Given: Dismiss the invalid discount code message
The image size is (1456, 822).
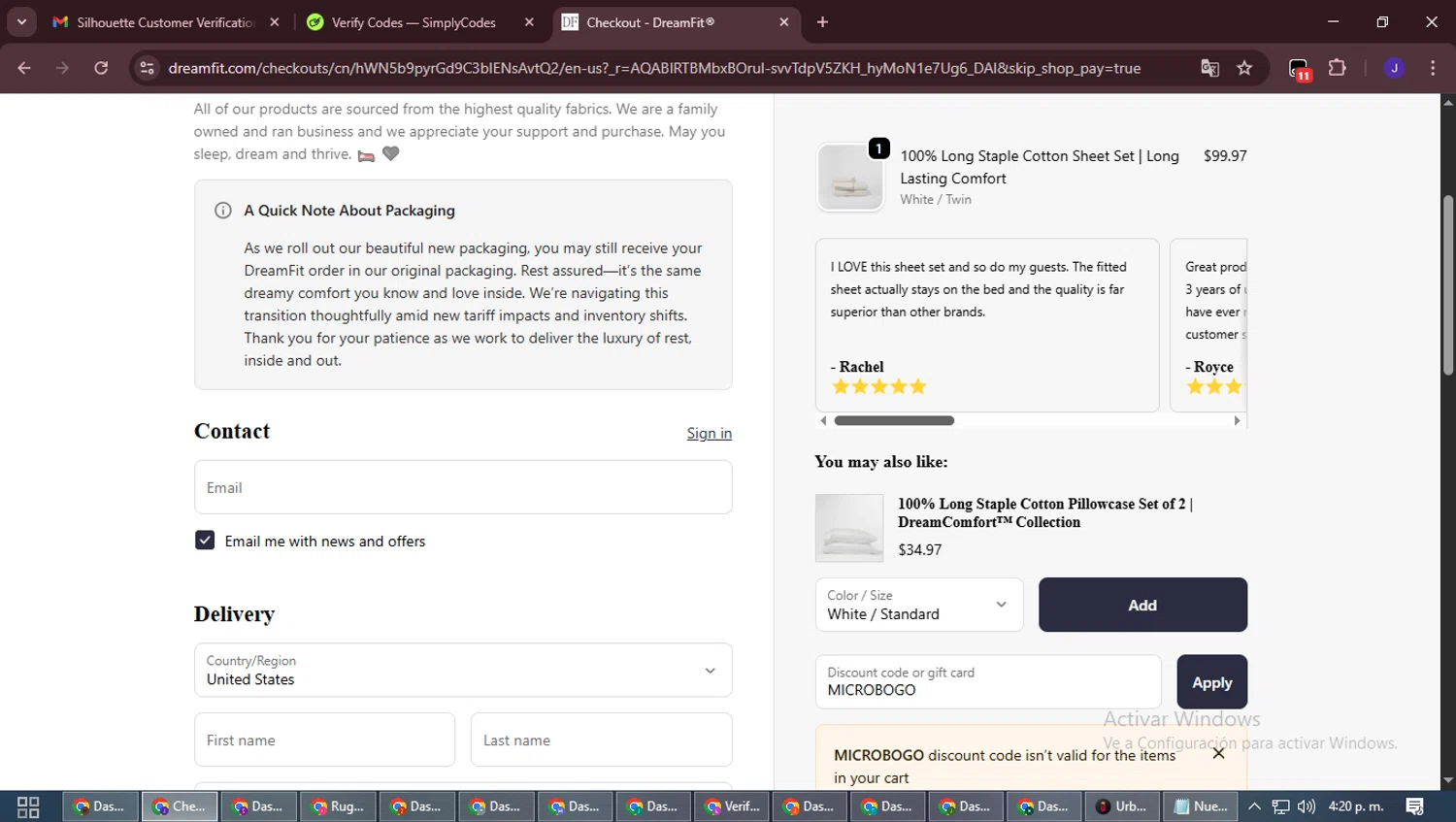Looking at the screenshot, I should (x=1218, y=753).
